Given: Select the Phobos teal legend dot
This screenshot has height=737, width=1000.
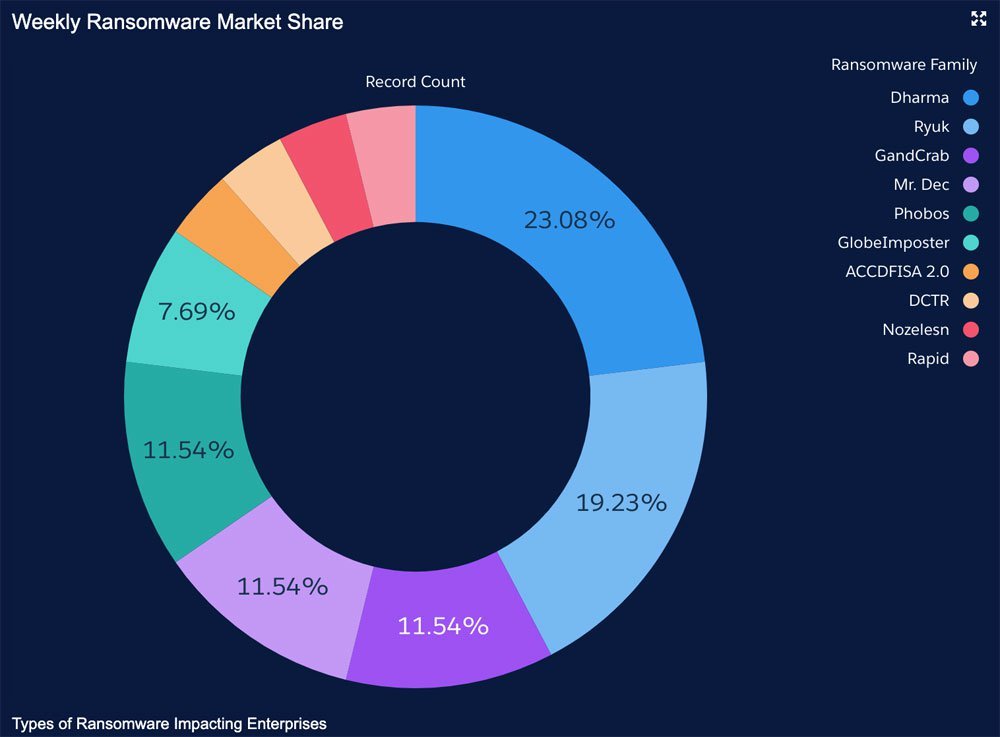Looking at the screenshot, I should click(x=970, y=214).
